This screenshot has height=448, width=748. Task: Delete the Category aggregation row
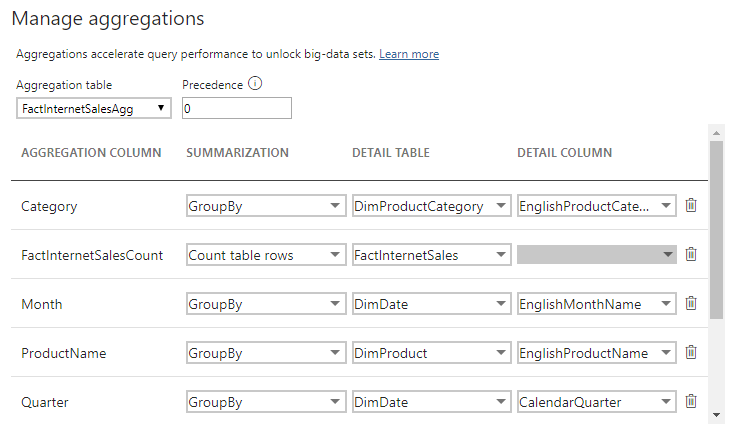click(691, 206)
